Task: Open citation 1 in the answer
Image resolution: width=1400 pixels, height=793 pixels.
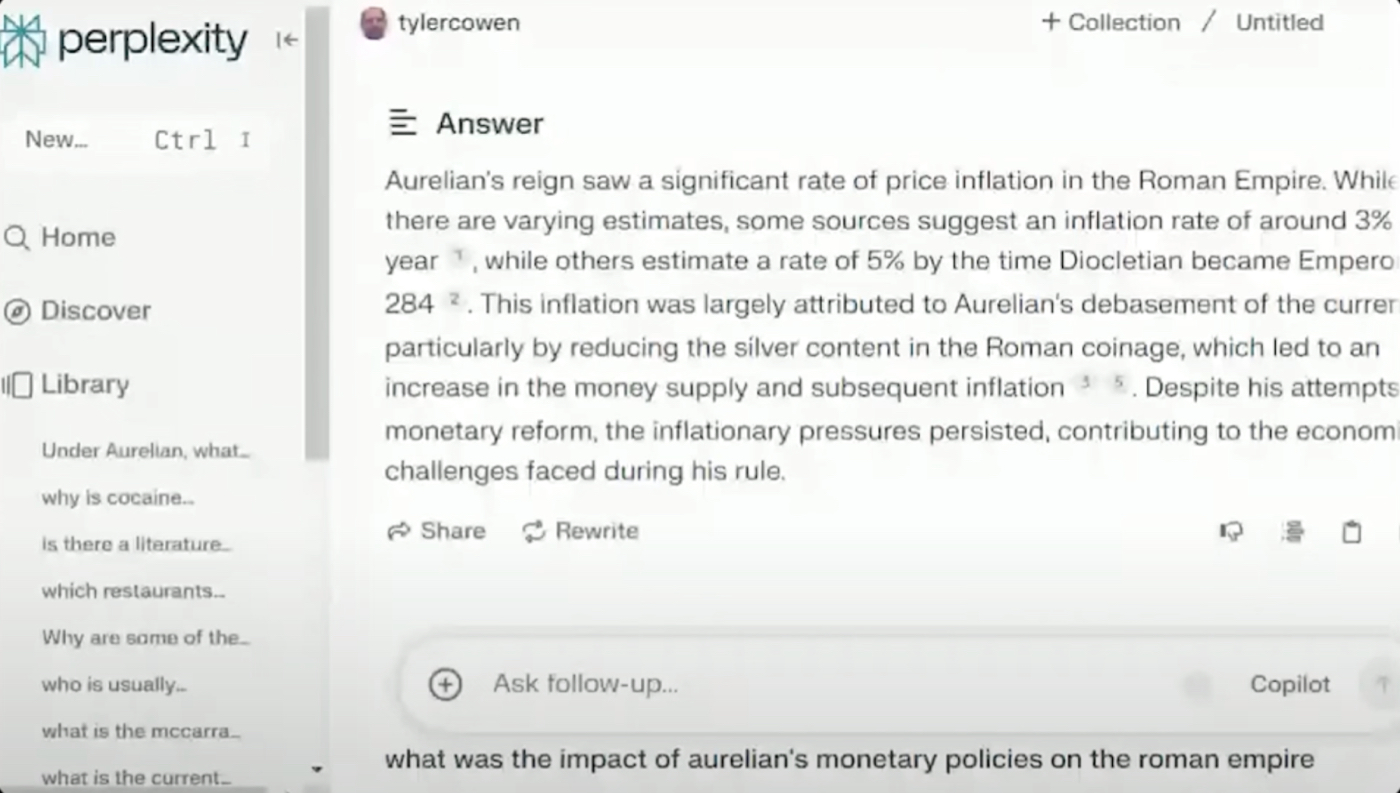Action: [x=458, y=257]
